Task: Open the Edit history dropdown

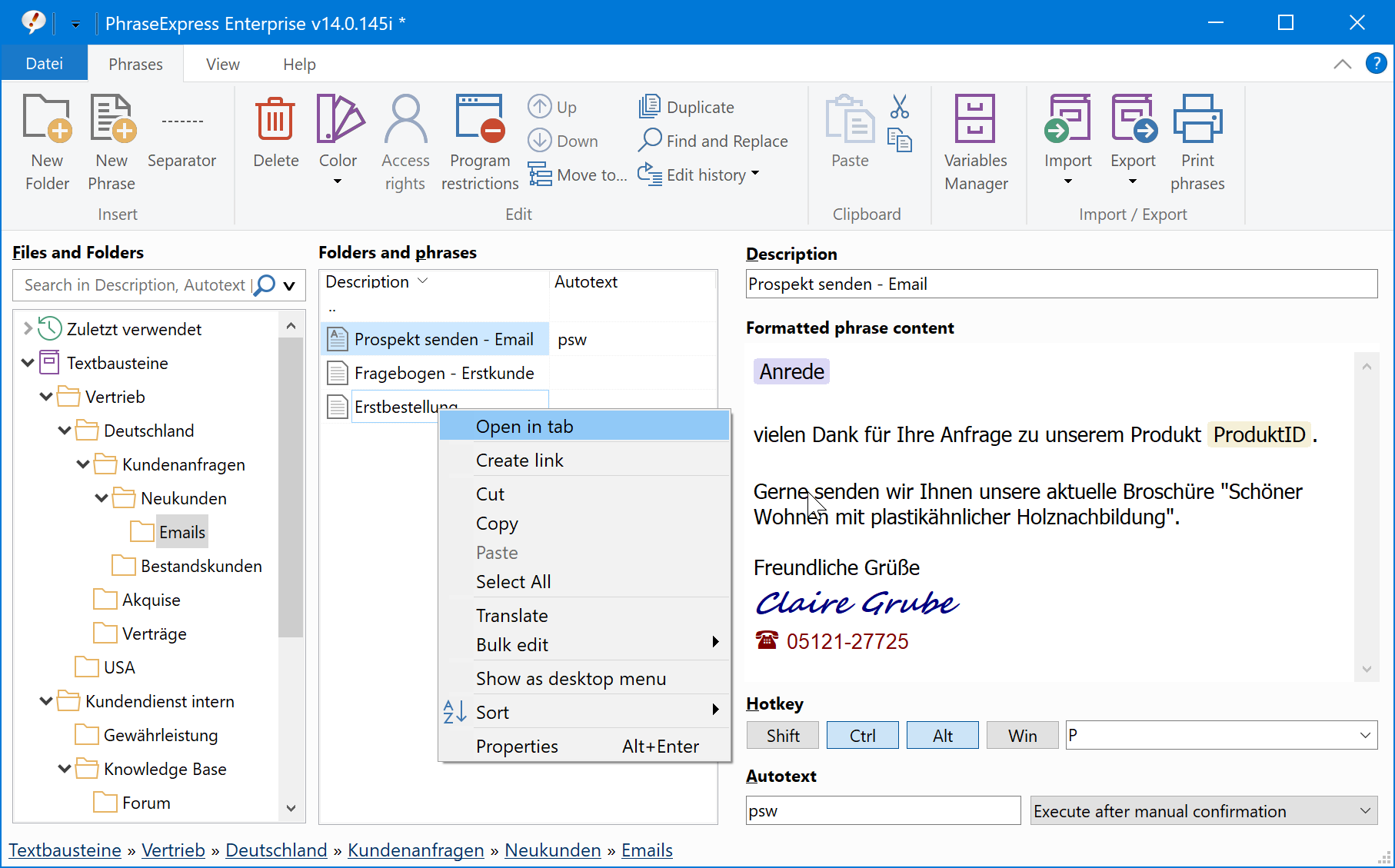Action: [698, 175]
